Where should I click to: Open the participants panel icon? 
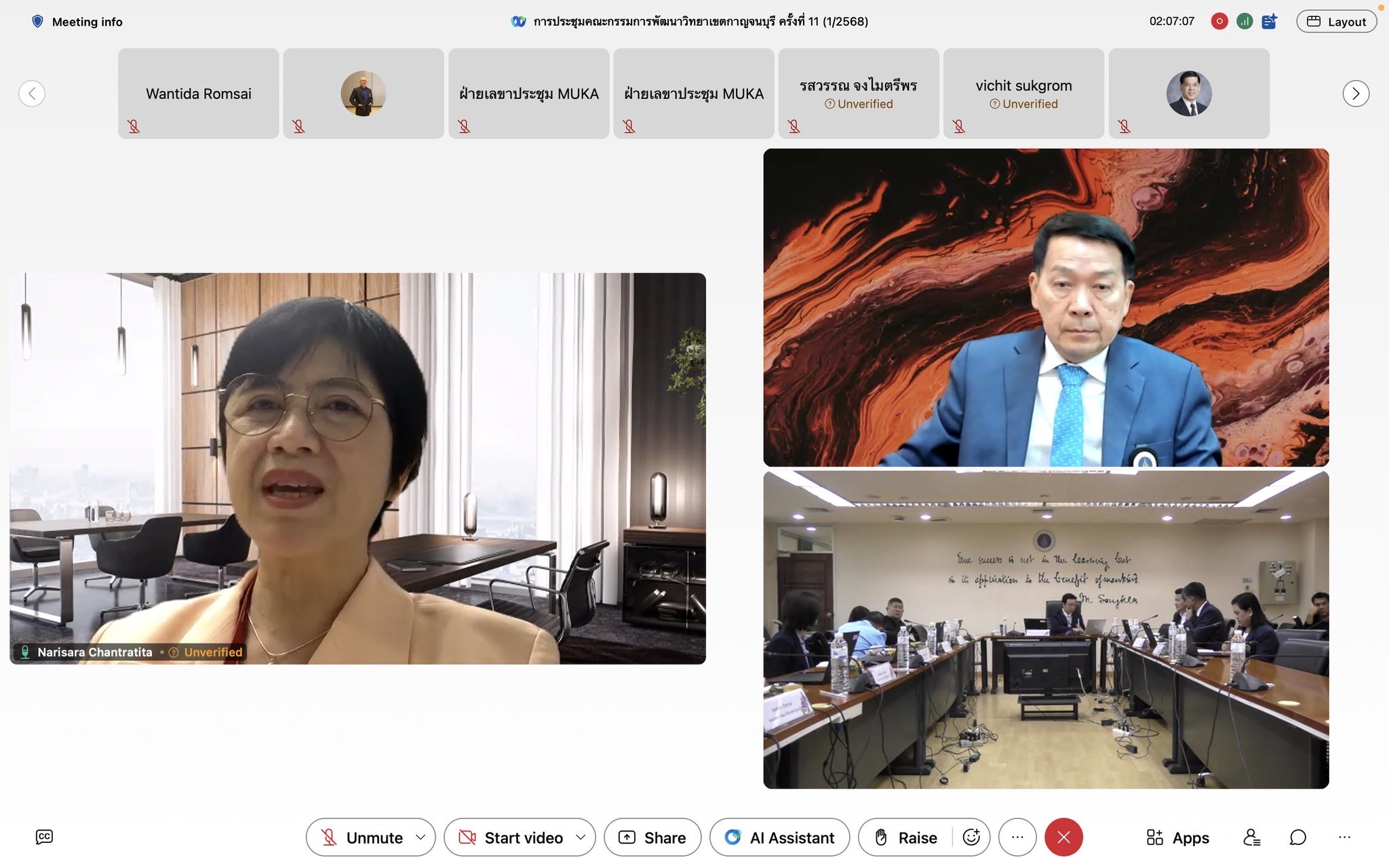point(1251,837)
